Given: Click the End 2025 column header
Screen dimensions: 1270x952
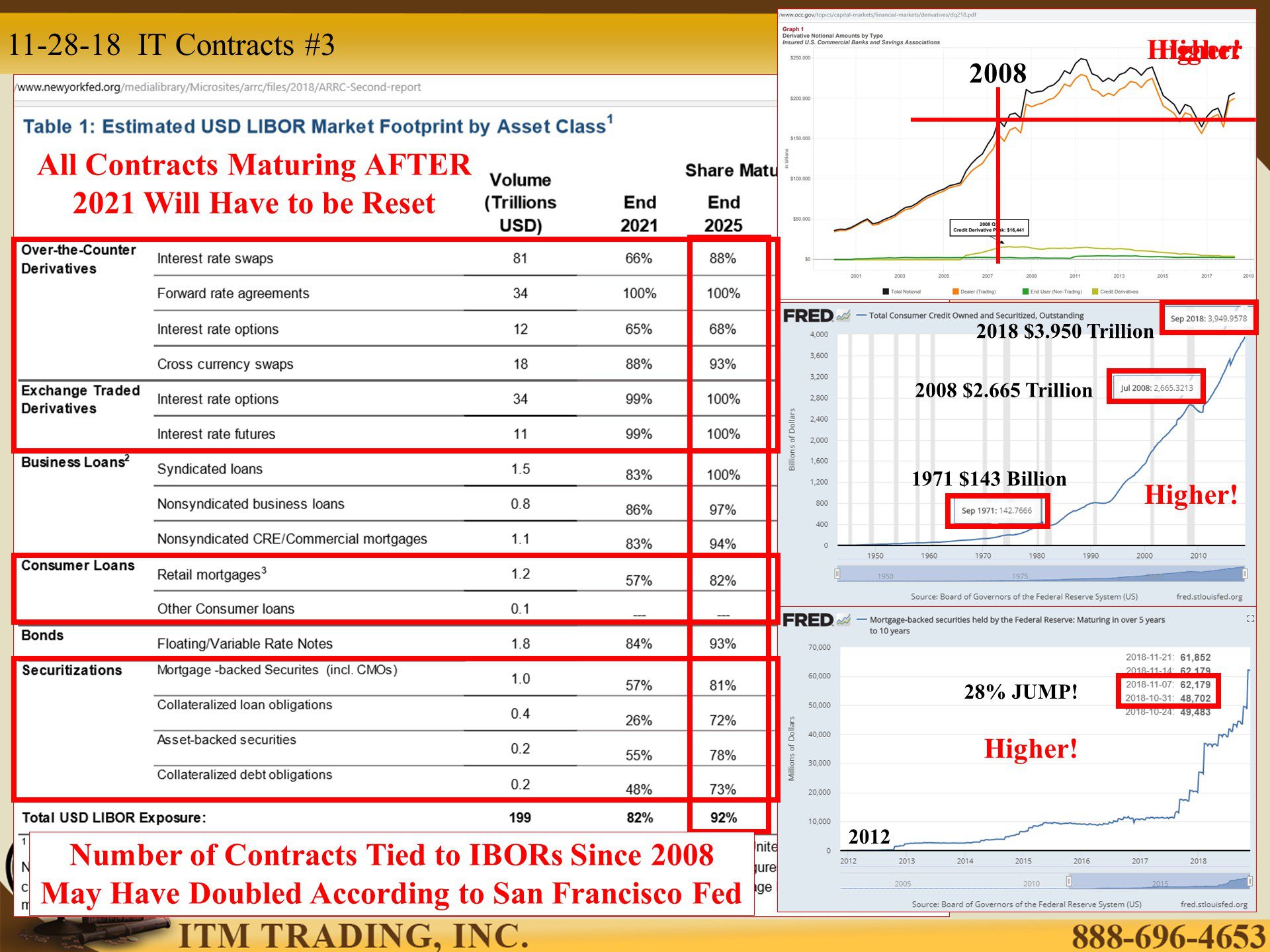Looking at the screenshot, I should pyautogui.click(x=724, y=214).
